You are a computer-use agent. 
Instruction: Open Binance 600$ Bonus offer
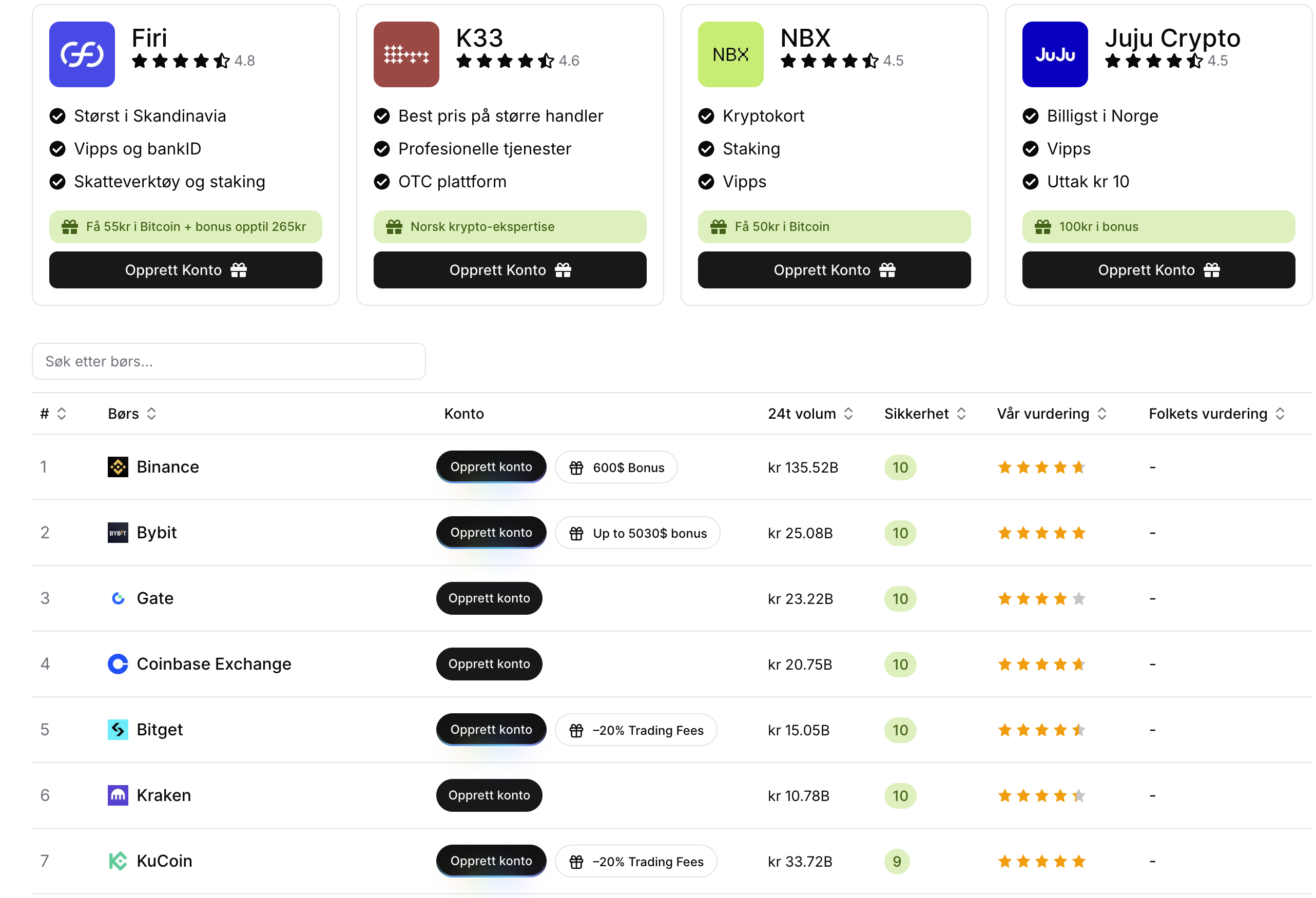coord(616,467)
